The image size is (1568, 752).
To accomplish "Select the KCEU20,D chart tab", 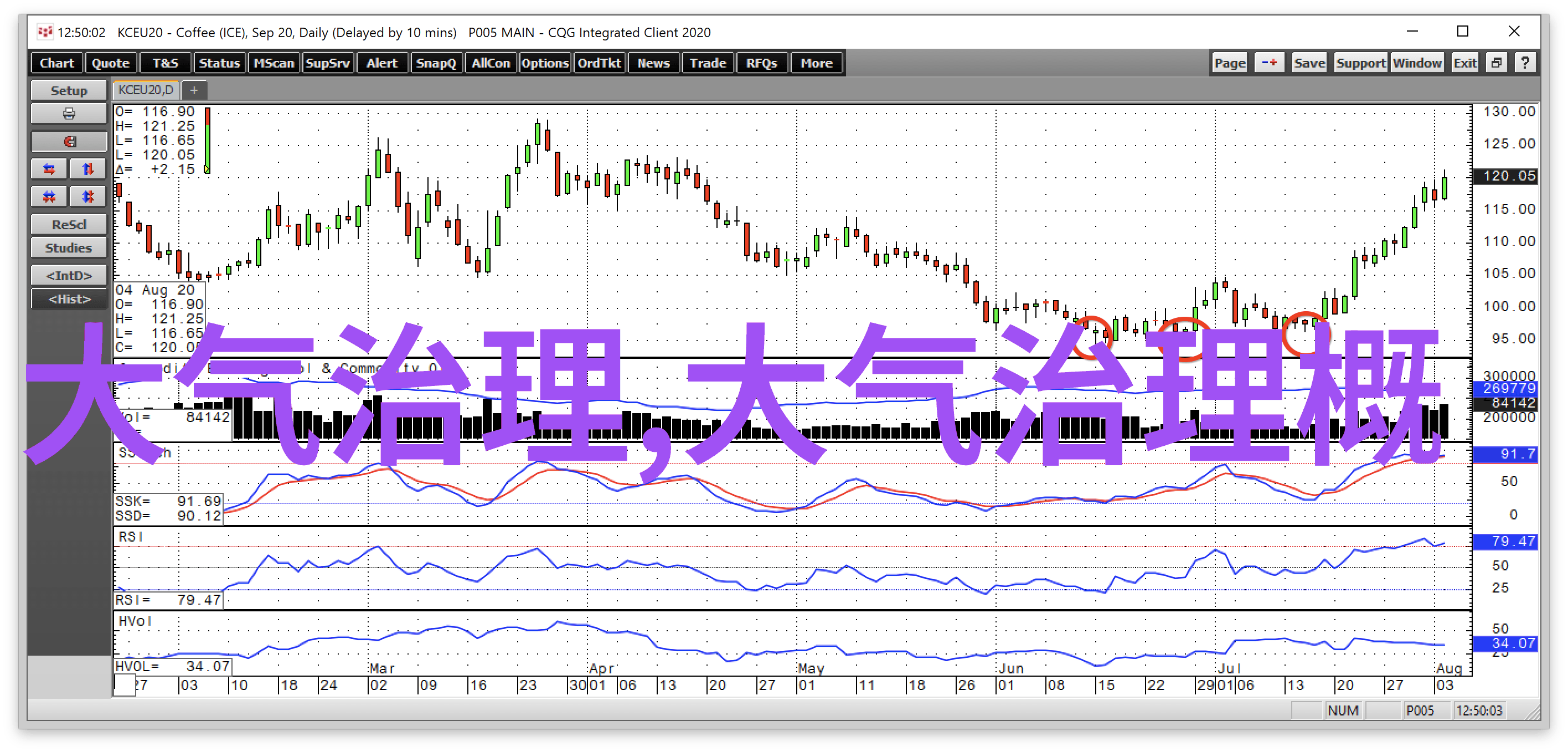I will pos(146,90).
